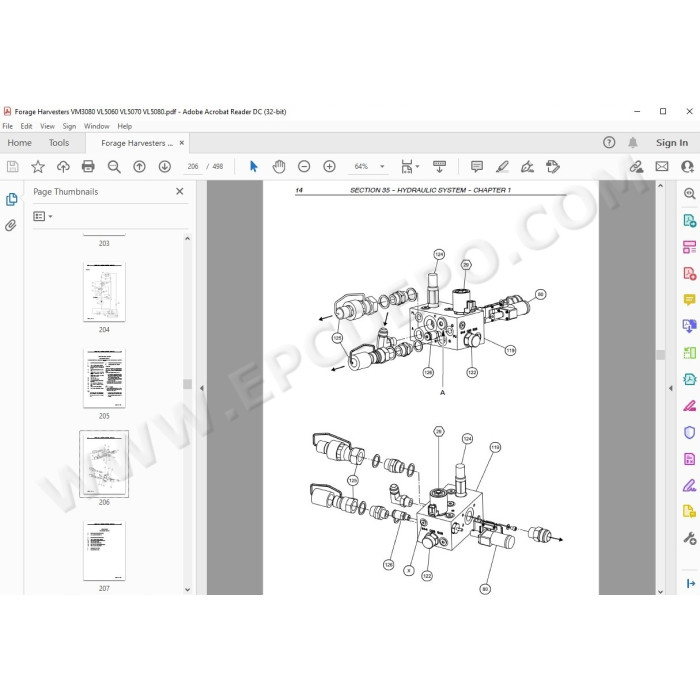Open the Edit menu
The image size is (700, 700).
(26, 126)
